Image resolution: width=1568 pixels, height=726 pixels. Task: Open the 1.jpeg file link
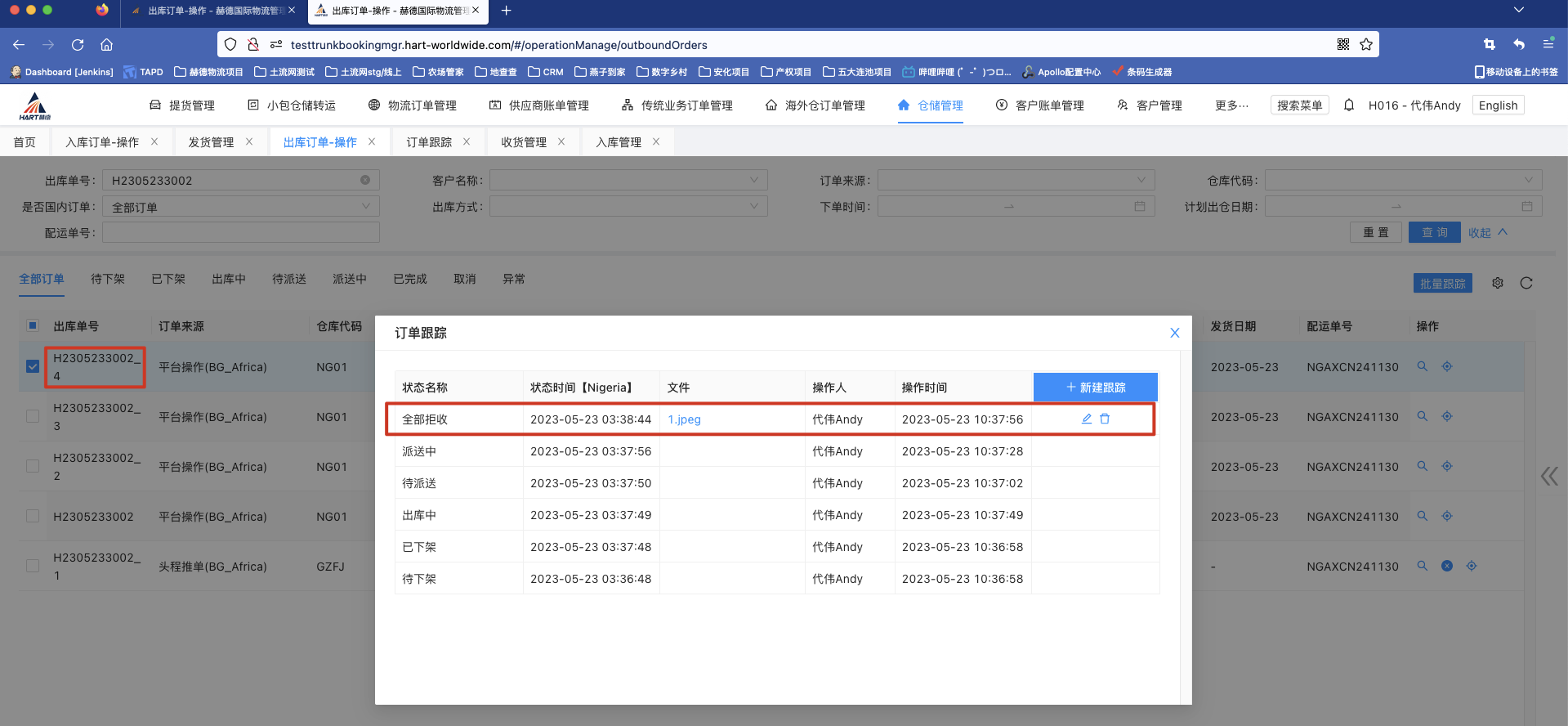684,419
